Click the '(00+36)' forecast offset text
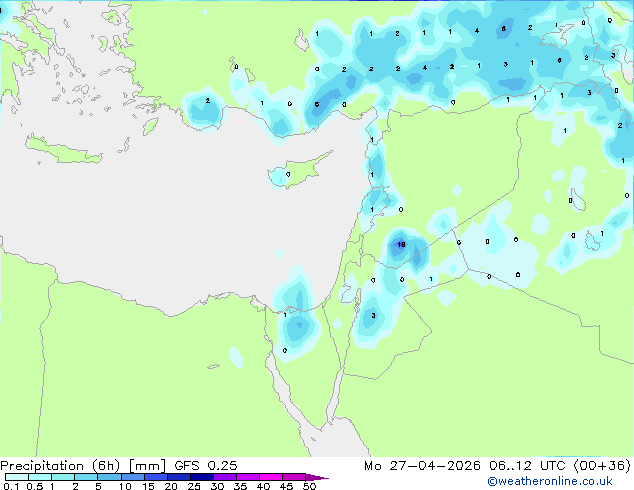Viewport: 634px width, 490px height. (602, 466)
